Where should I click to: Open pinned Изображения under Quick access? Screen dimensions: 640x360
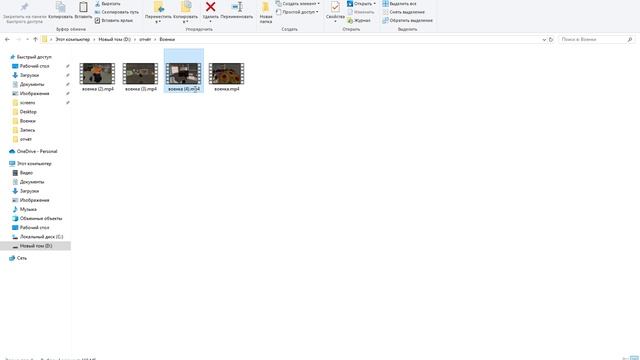tap(34, 93)
